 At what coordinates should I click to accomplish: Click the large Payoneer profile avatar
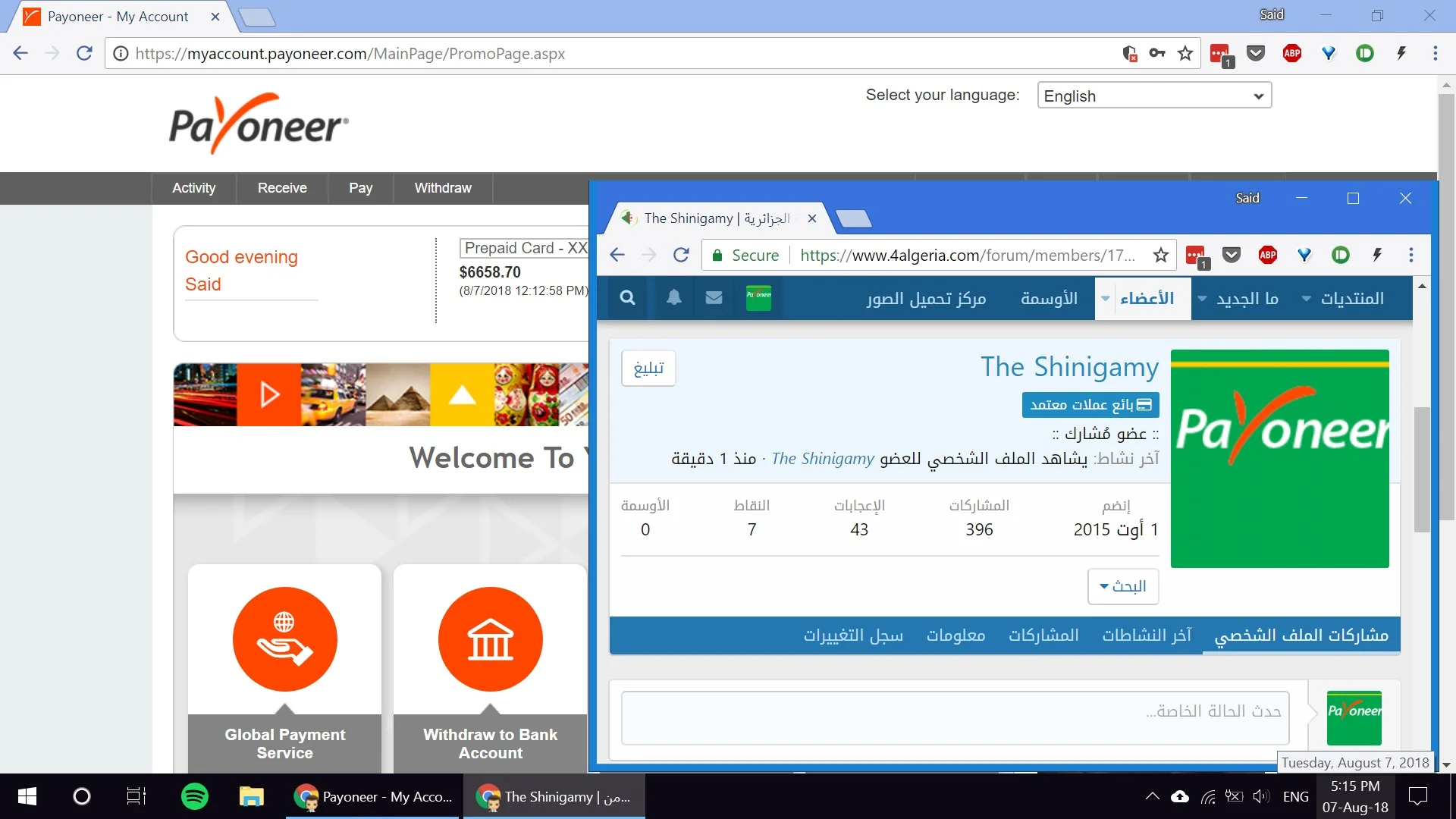pos(1279,459)
